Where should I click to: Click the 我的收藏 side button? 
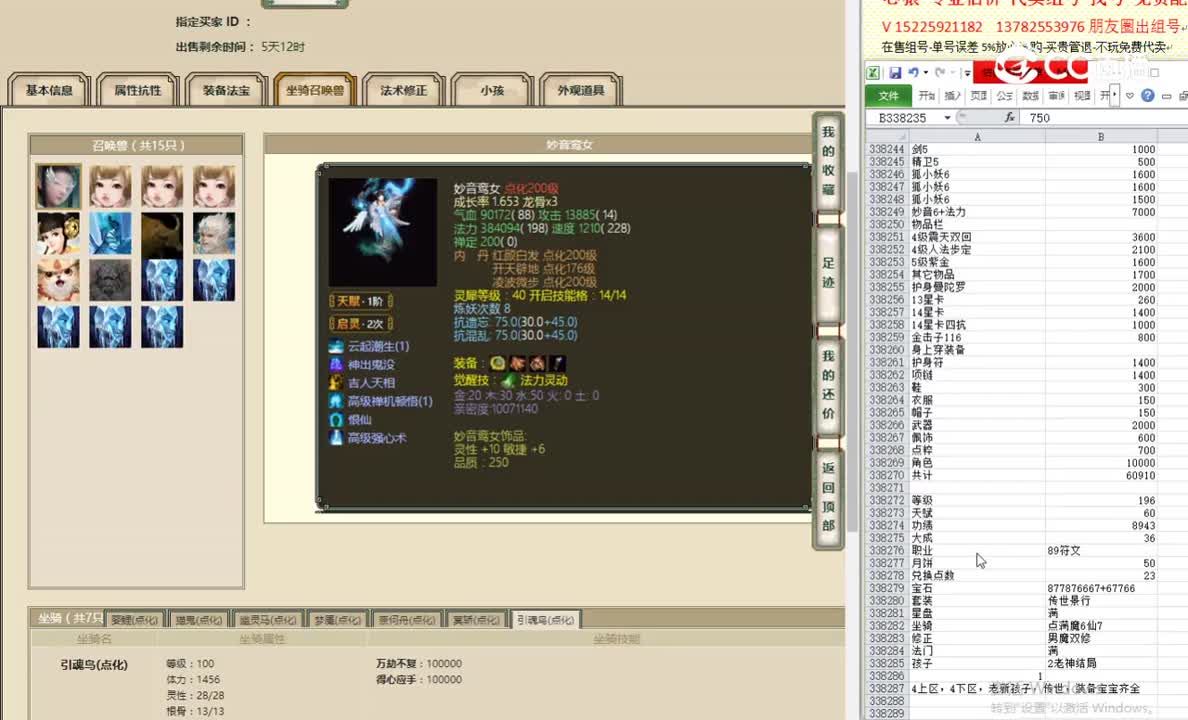(x=828, y=161)
